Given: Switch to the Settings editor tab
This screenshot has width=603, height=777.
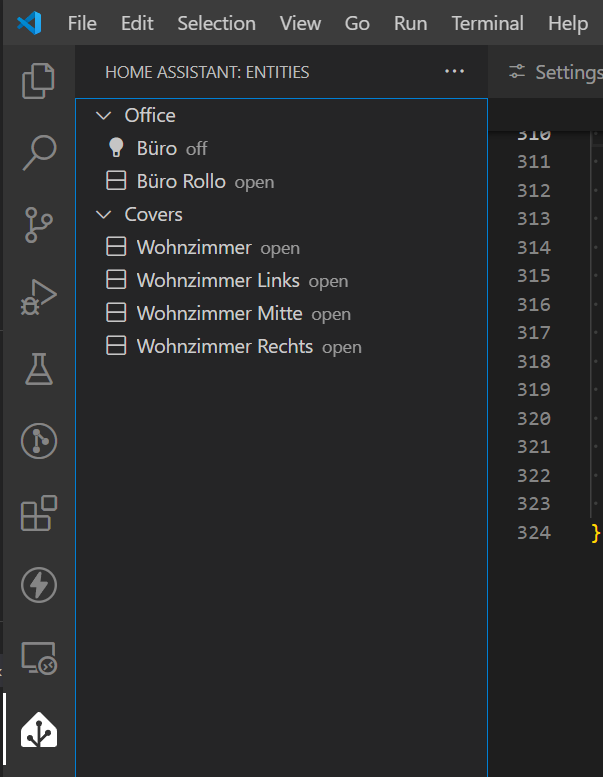Looking at the screenshot, I should [x=546, y=72].
